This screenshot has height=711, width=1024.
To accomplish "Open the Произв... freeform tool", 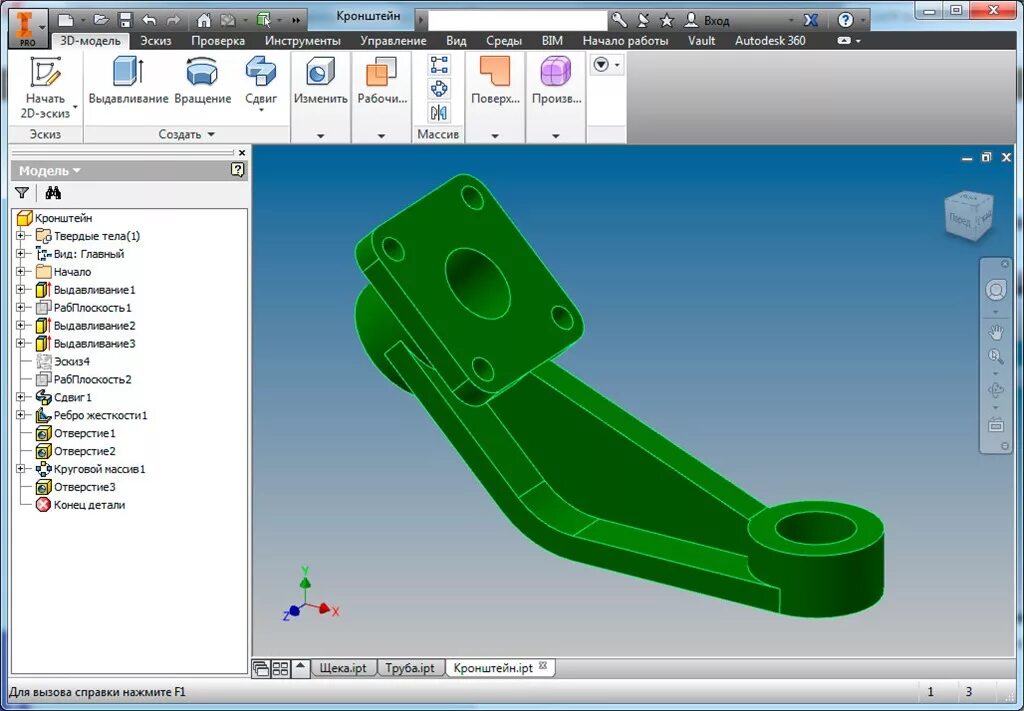I will [556, 80].
